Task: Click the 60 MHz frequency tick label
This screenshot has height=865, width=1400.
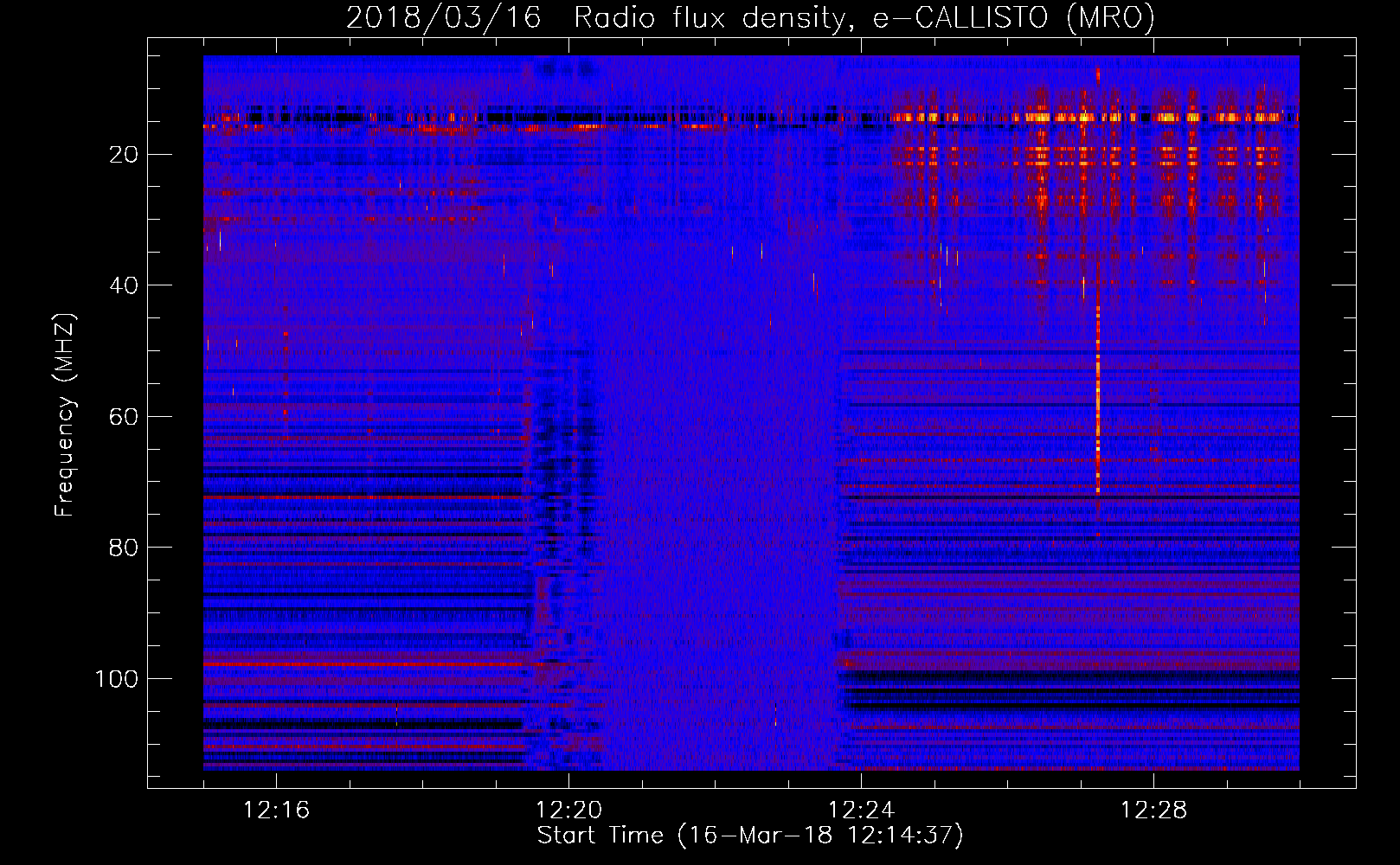Action: tap(125, 417)
